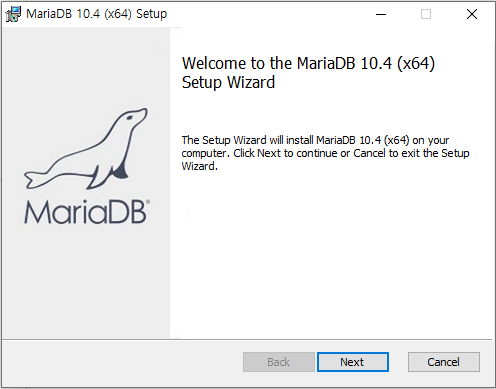
Task: Click the greyed-out maximize button
Action: (426, 14)
